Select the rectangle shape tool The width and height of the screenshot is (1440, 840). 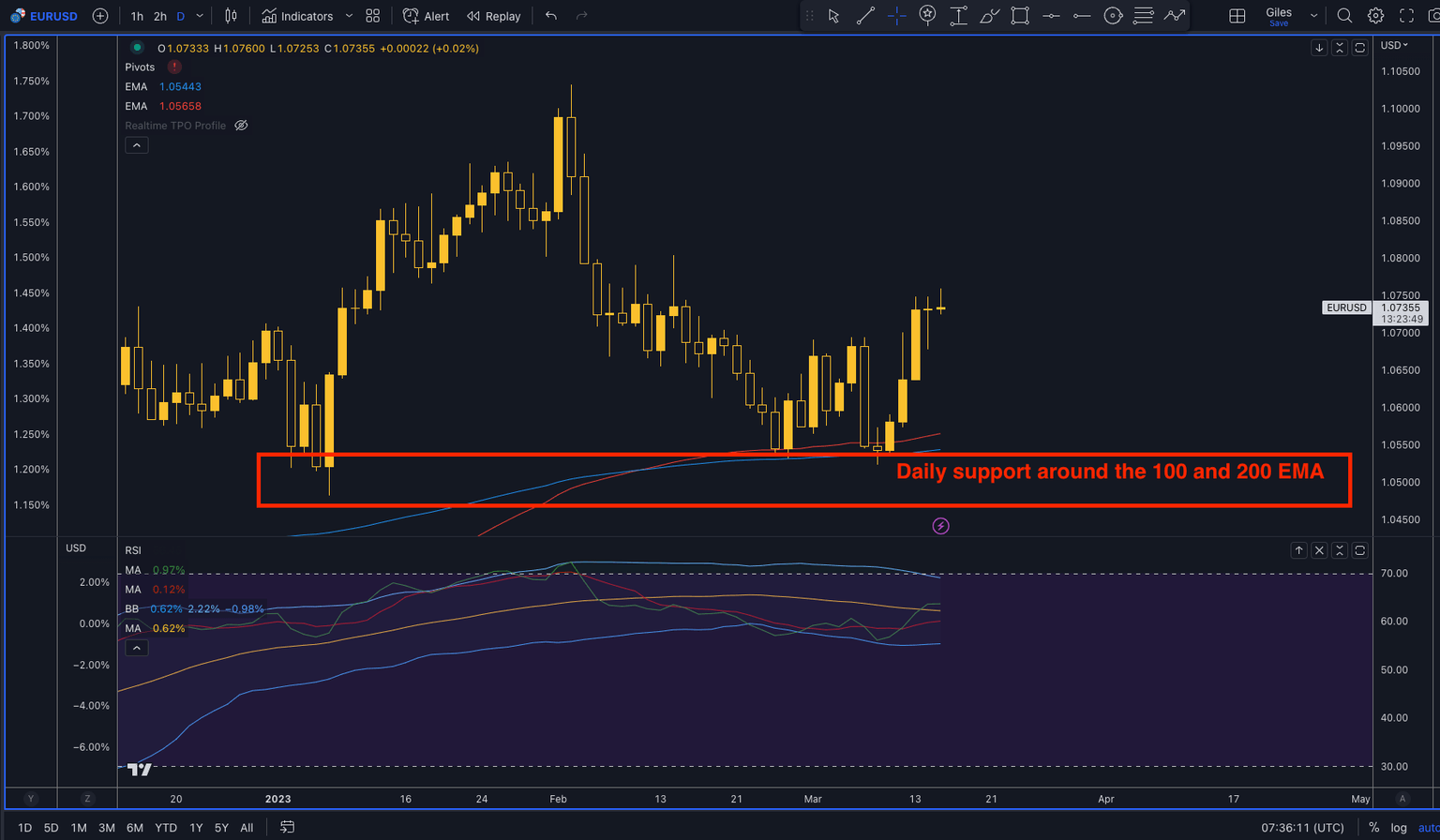coord(1020,16)
